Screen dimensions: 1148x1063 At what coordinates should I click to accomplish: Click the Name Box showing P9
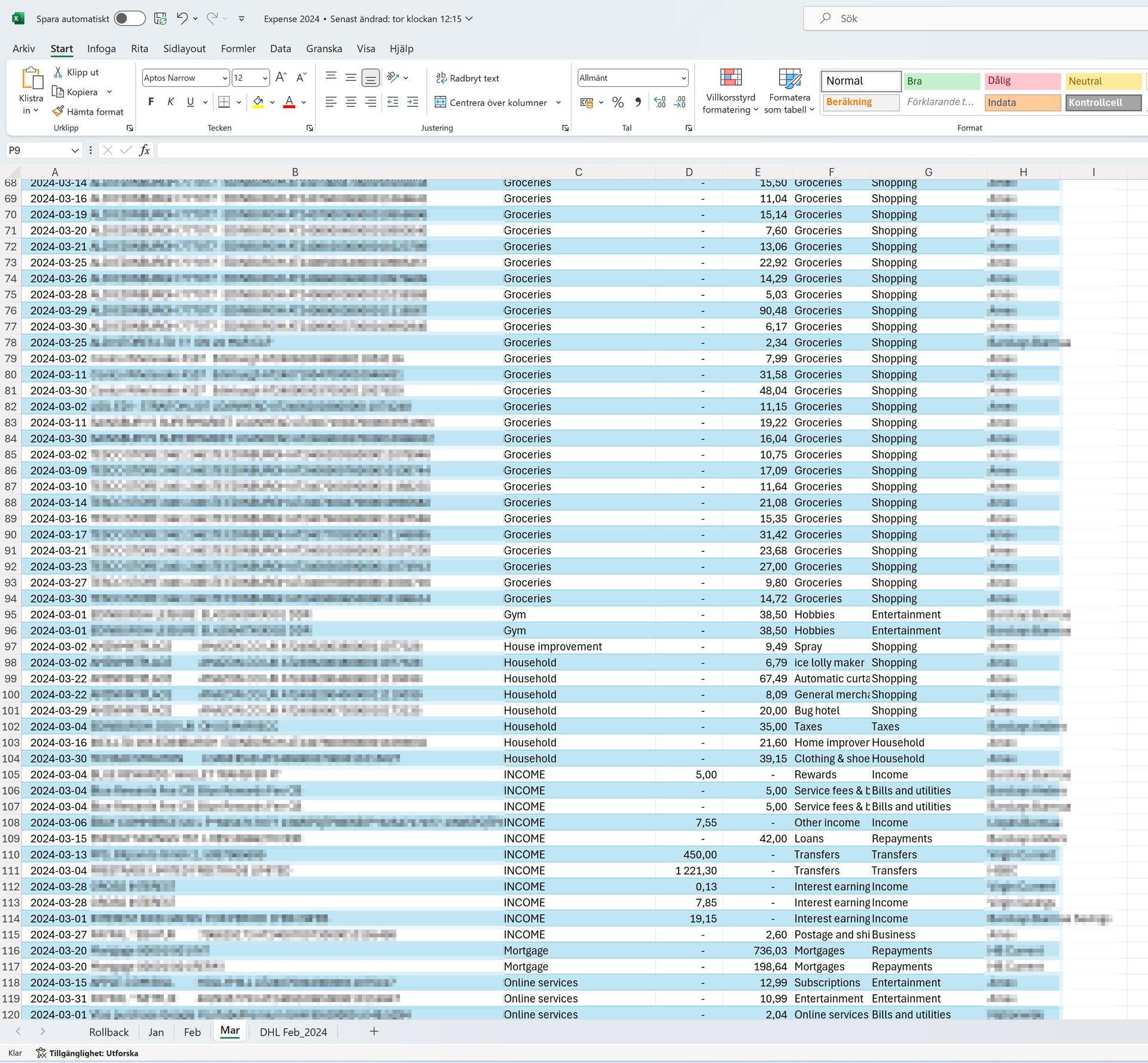(37, 151)
